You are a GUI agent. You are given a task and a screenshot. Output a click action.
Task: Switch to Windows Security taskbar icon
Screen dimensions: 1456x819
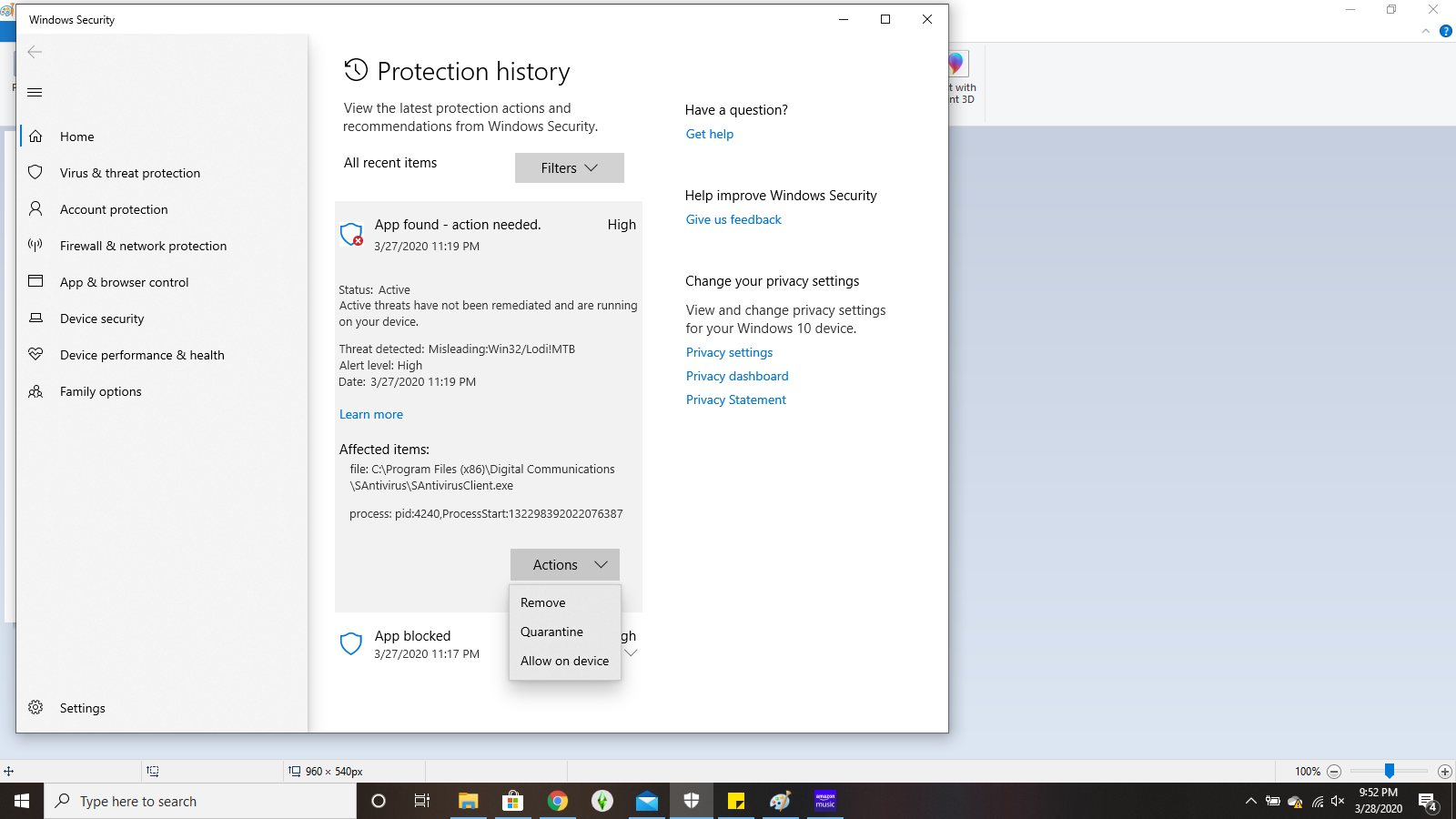(x=692, y=801)
